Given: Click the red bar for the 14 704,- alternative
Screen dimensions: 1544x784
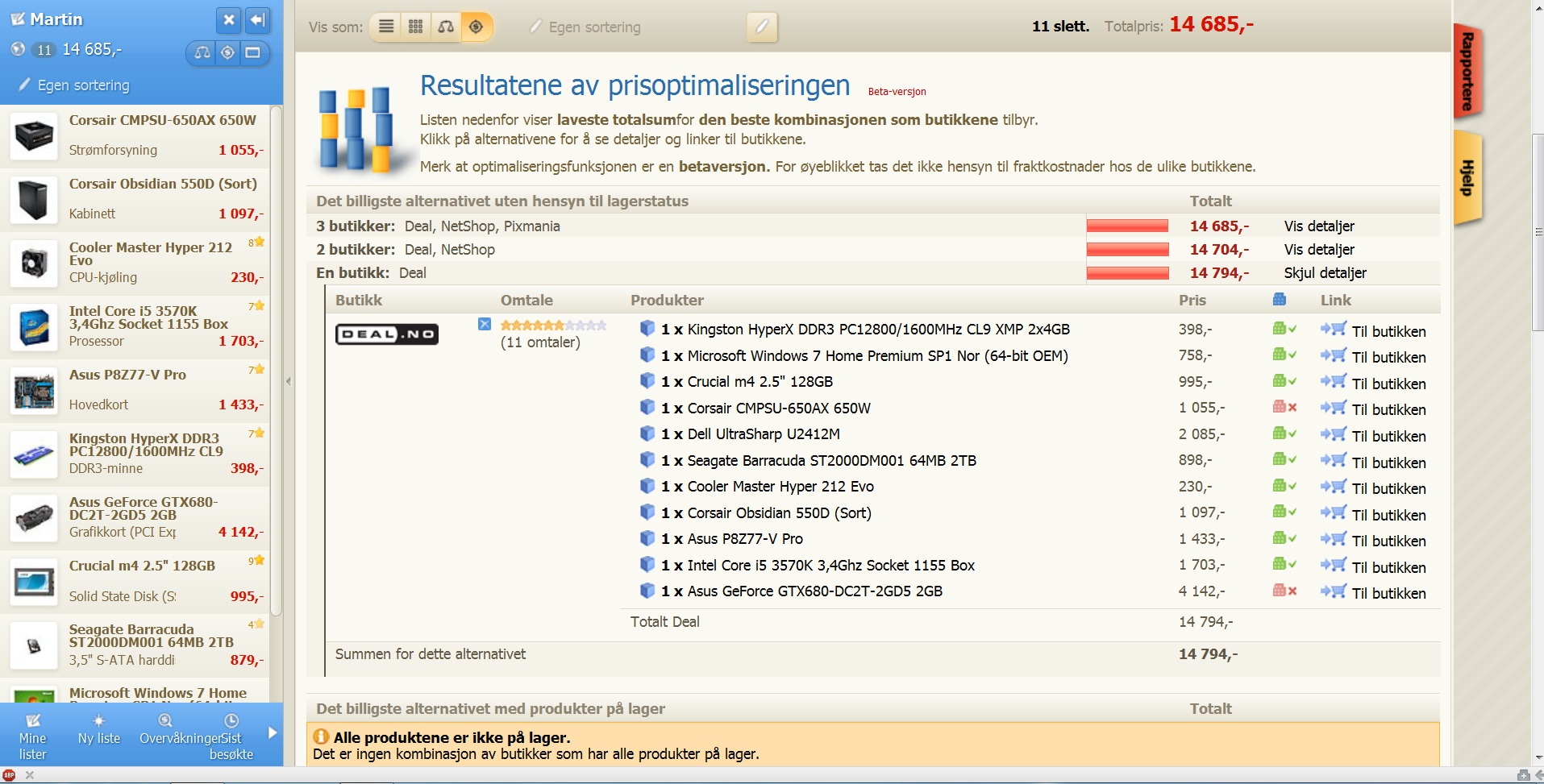Looking at the screenshot, I should coord(1127,250).
